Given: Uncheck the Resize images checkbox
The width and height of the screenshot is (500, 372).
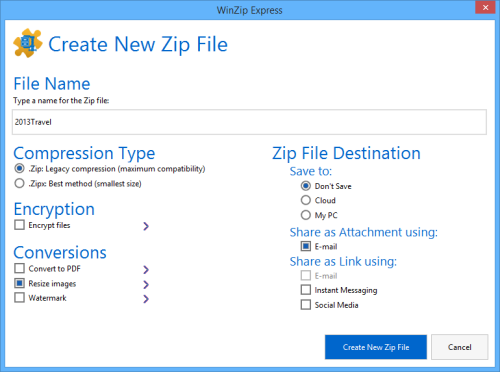Looking at the screenshot, I should click(x=19, y=283).
